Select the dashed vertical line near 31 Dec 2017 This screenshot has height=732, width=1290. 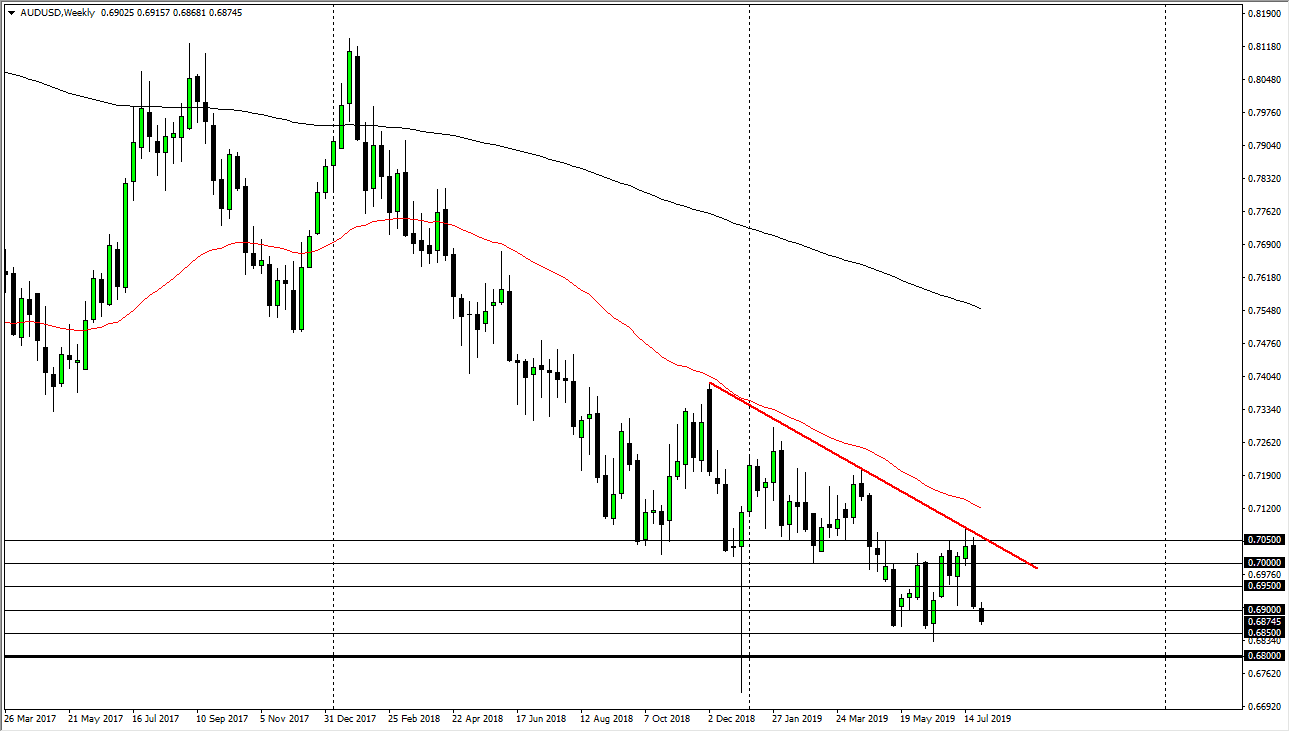333,400
